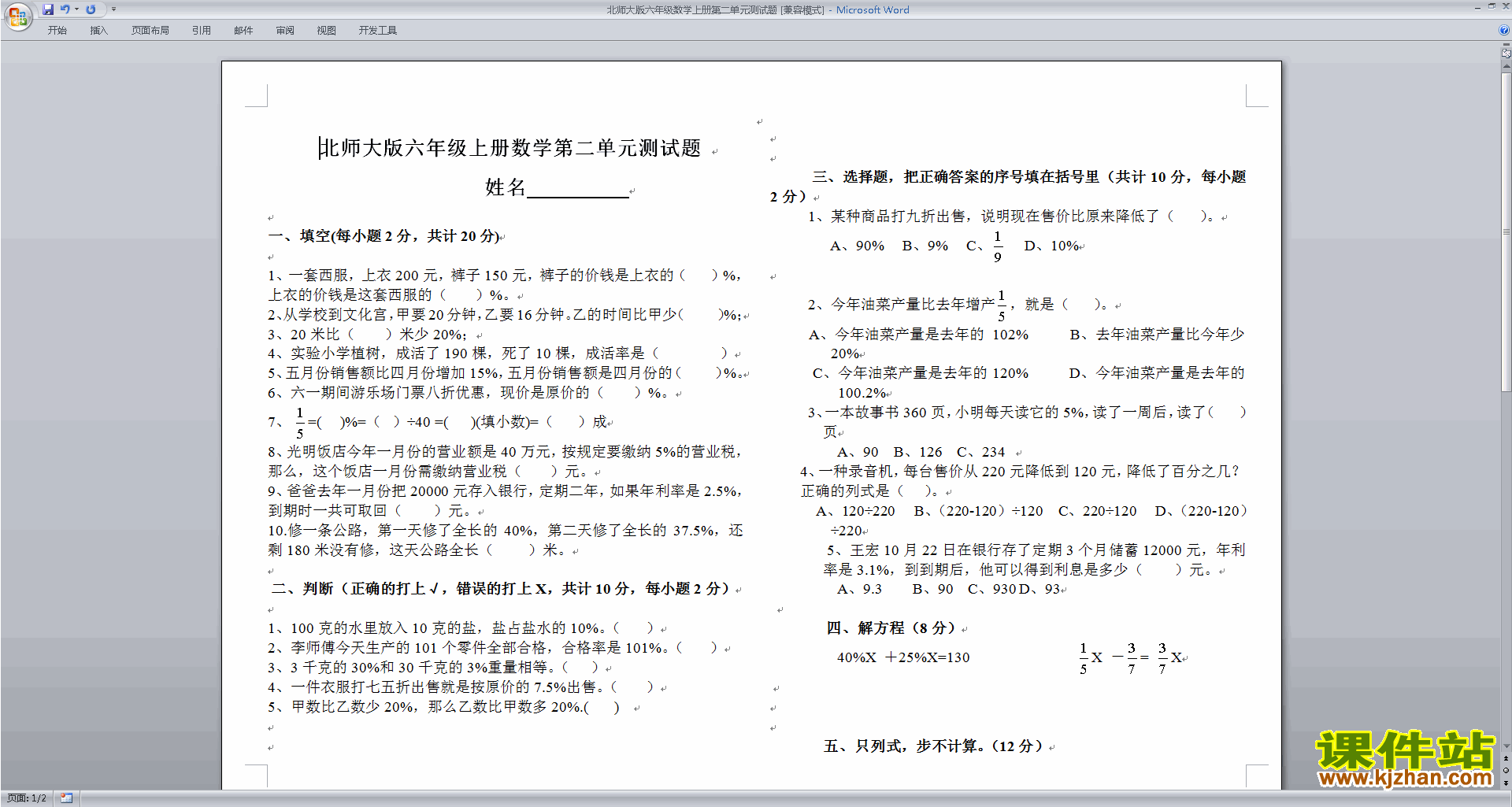Open the 审阅 ribbon tab
Screen dimensions: 1512x807
click(x=285, y=30)
